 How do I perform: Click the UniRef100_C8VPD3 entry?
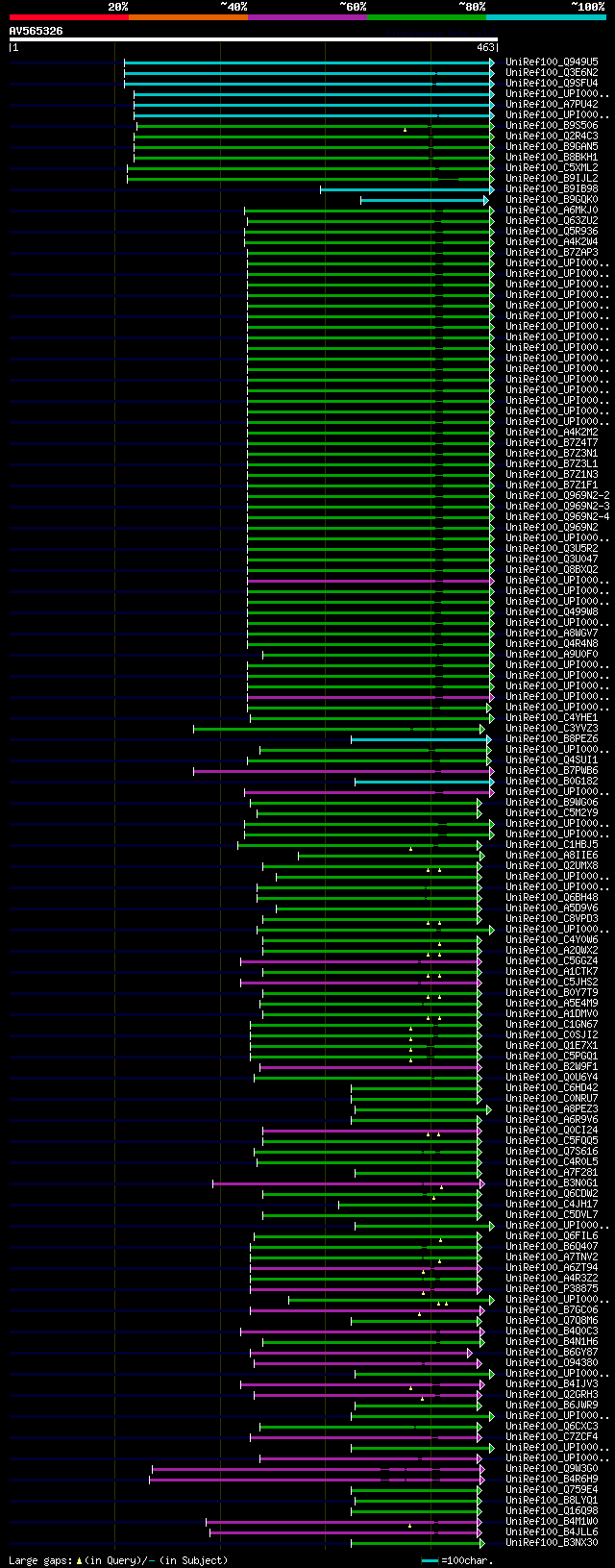(x=552, y=918)
